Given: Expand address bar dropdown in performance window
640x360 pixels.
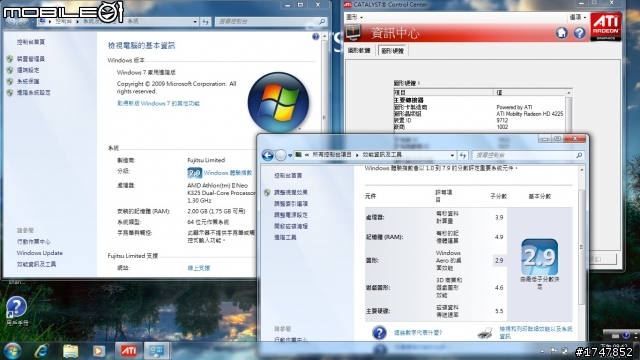Looking at the screenshot, I should tap(452, 155).
